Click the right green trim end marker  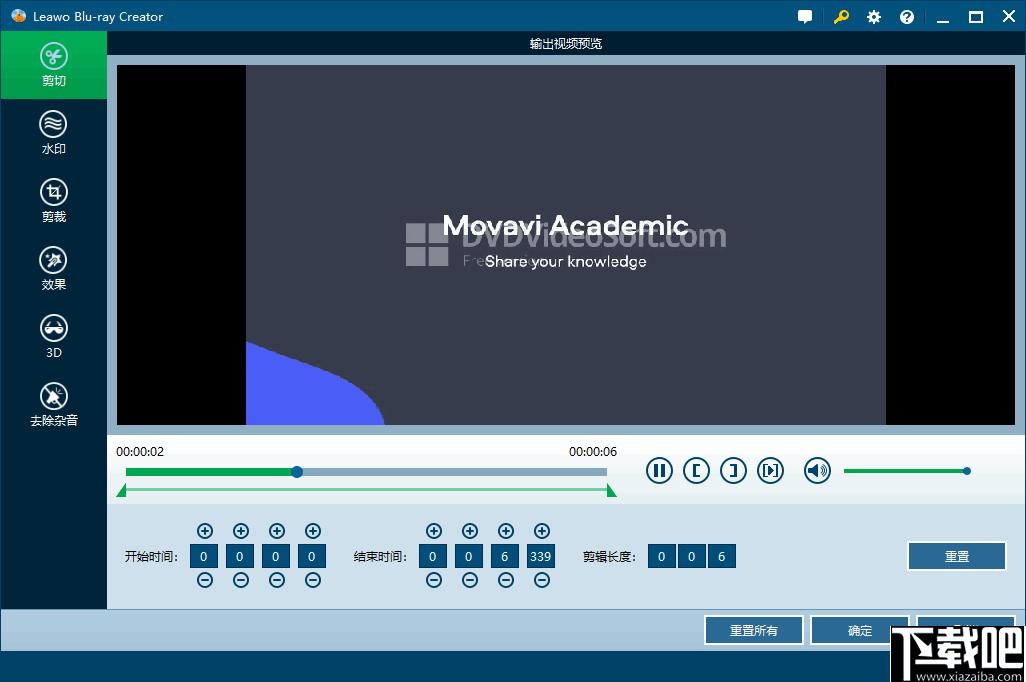(x=611, y=491)
